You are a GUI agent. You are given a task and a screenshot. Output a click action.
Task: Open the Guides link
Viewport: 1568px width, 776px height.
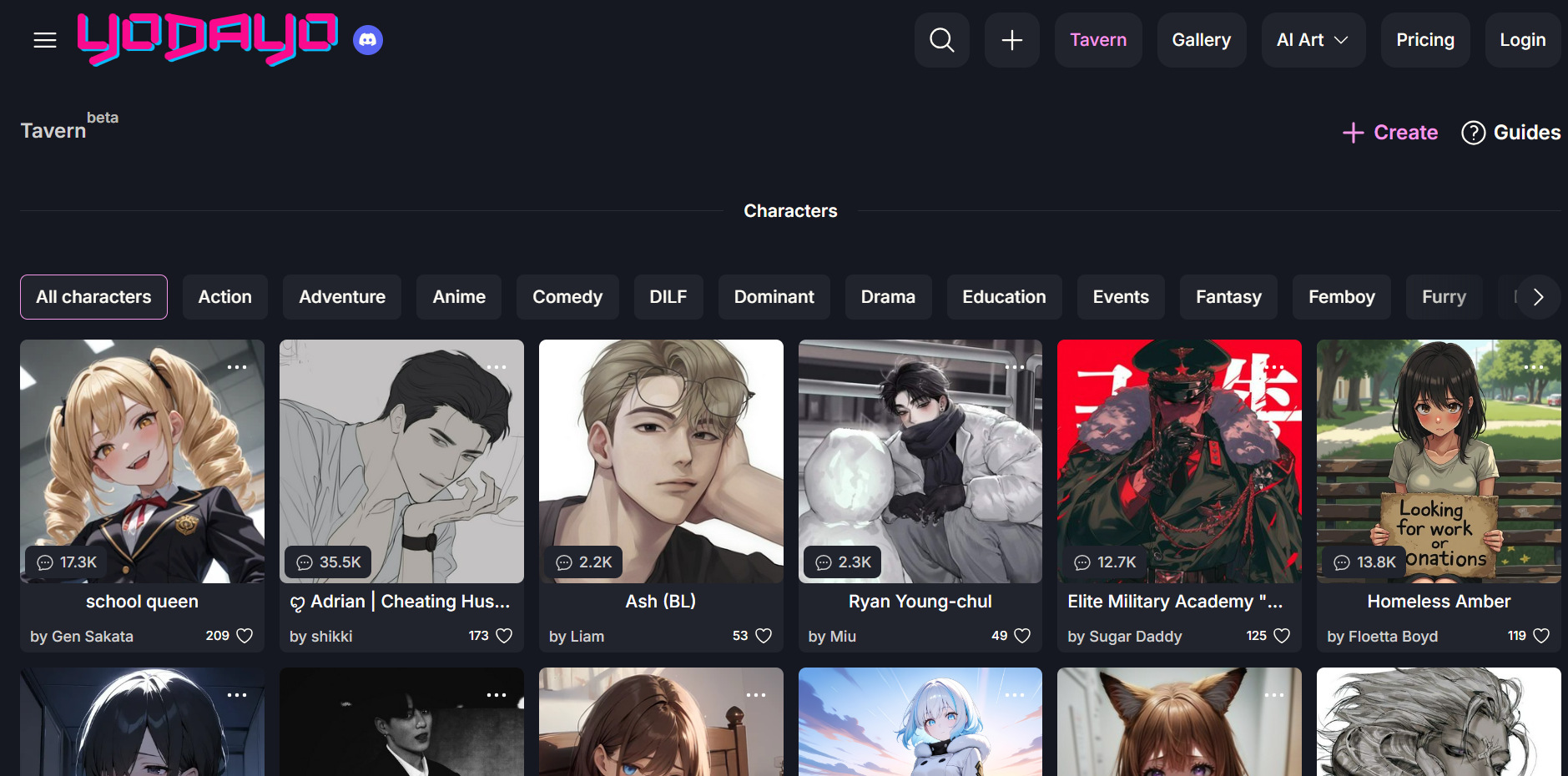point(1511,133)
